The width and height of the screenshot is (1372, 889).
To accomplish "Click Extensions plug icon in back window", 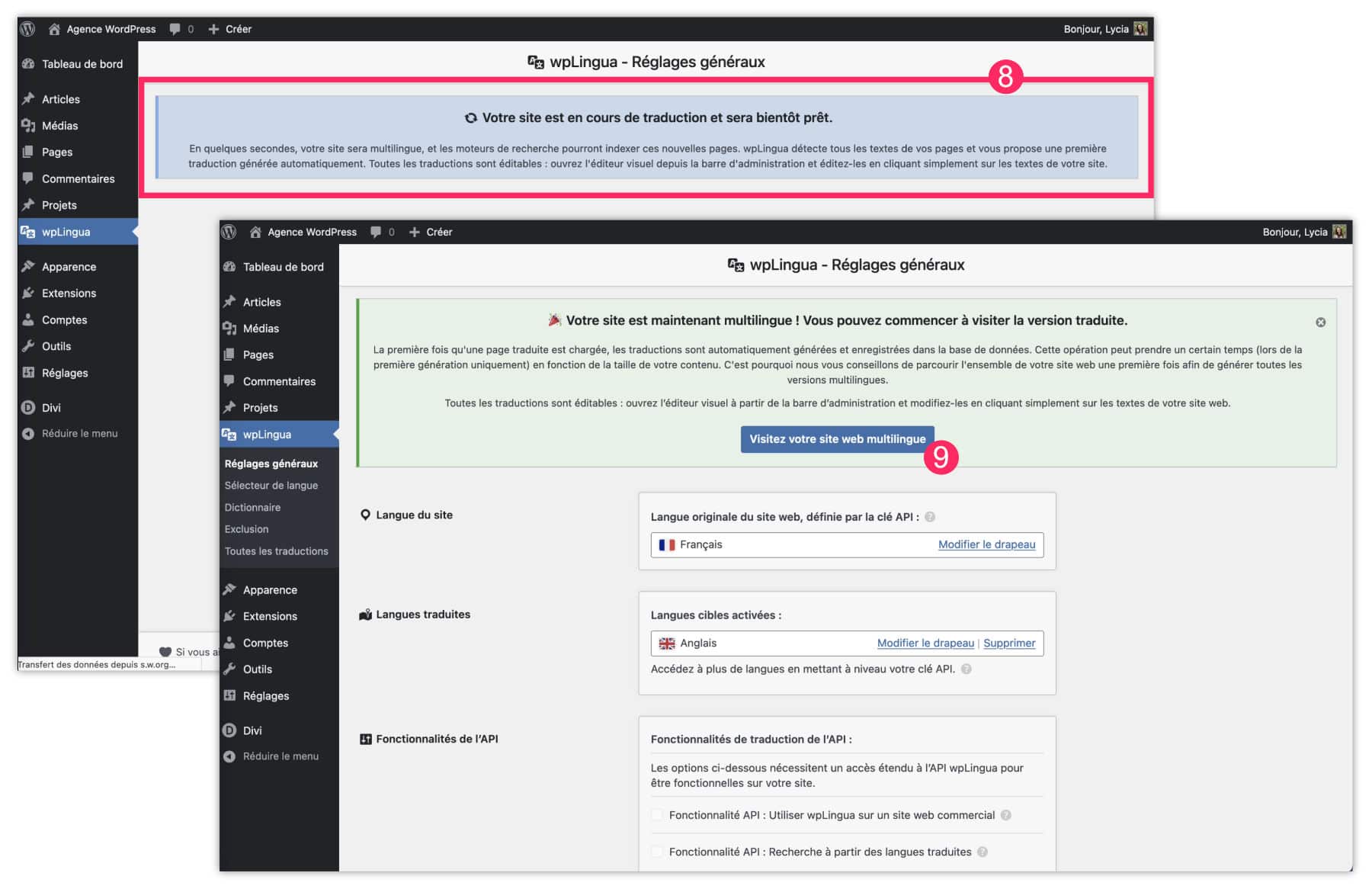I will 28,293.
